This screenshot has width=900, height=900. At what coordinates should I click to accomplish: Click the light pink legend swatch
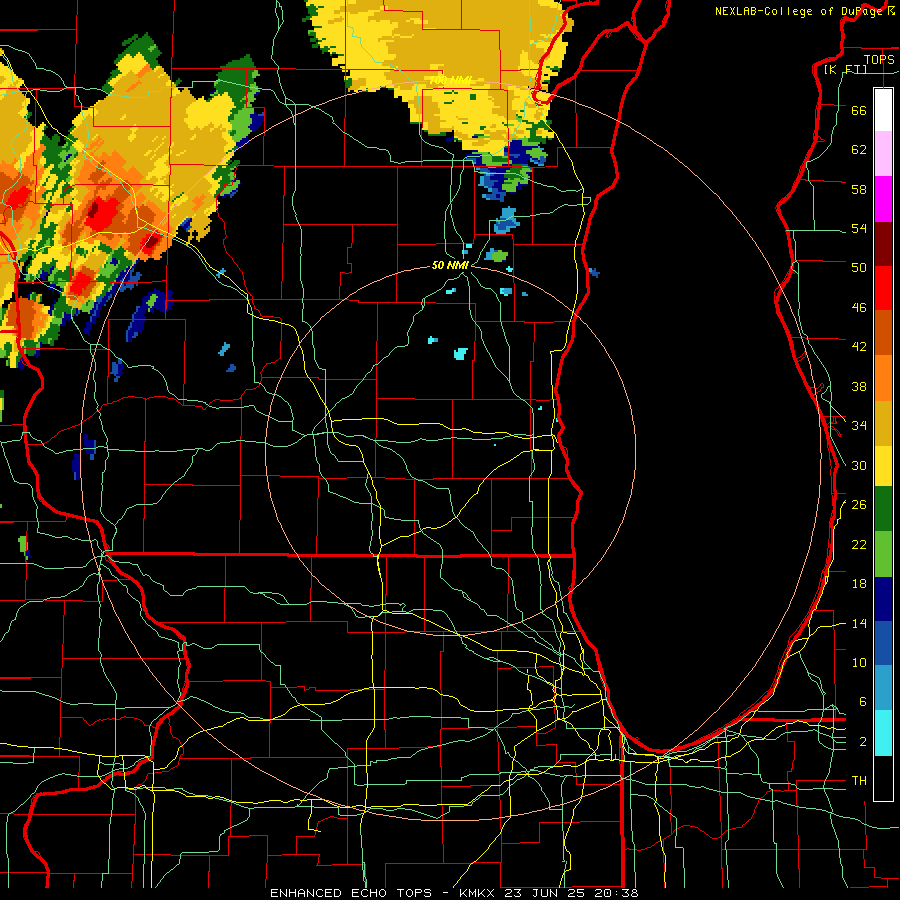pos(883,154)
